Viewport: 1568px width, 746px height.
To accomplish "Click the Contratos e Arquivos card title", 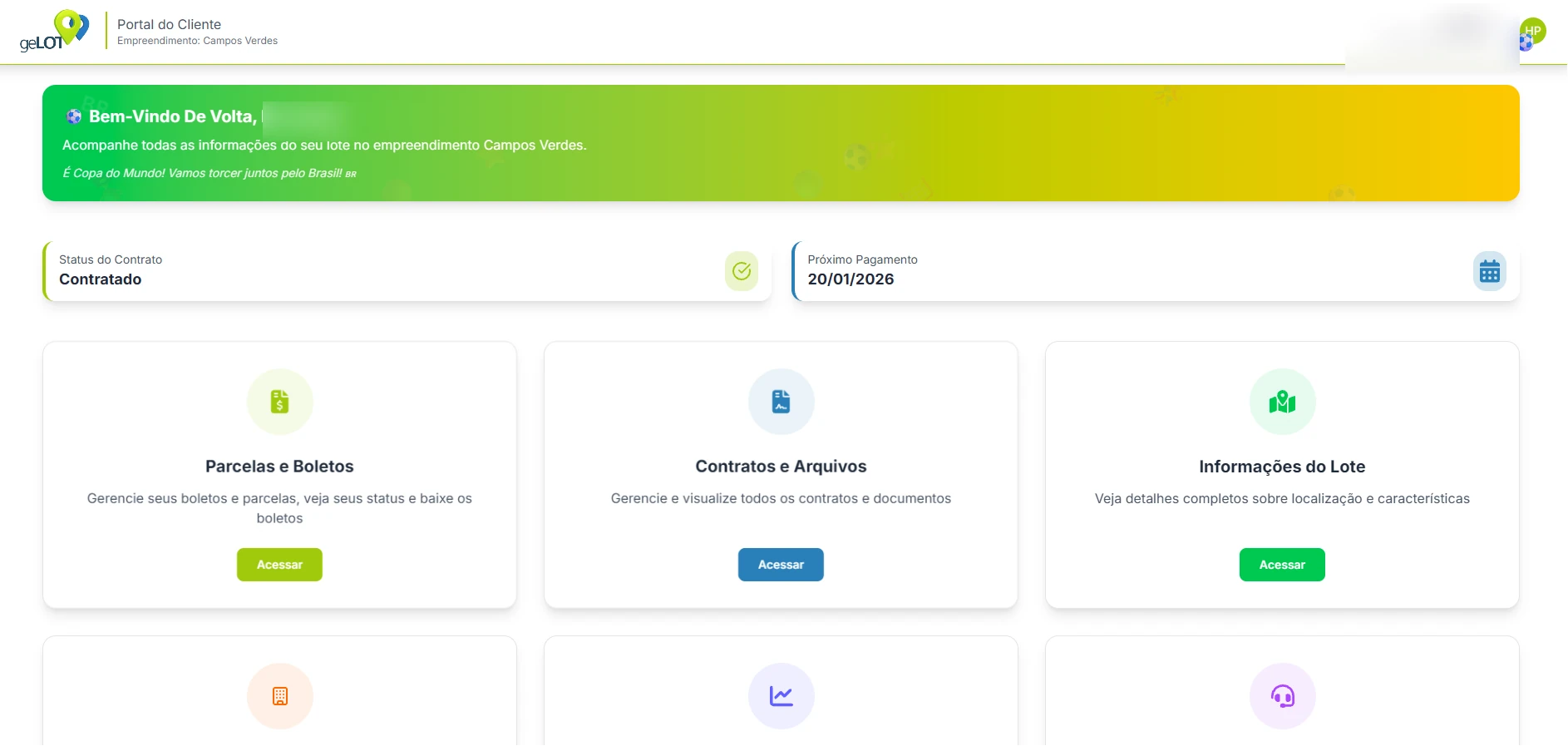I will coord(781,467).
